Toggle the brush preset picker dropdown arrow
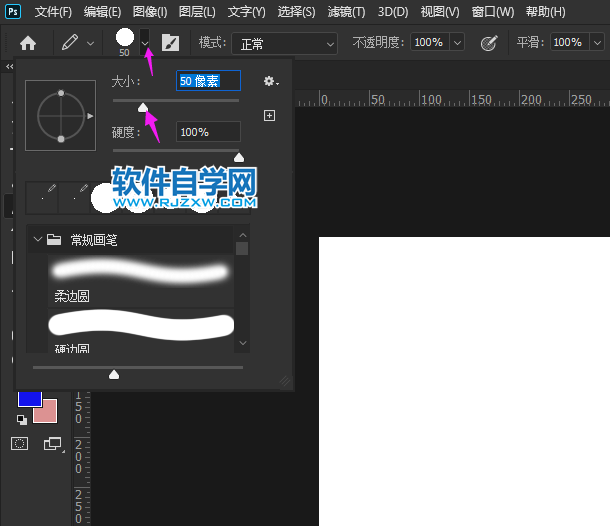 (x=145, y=42)
